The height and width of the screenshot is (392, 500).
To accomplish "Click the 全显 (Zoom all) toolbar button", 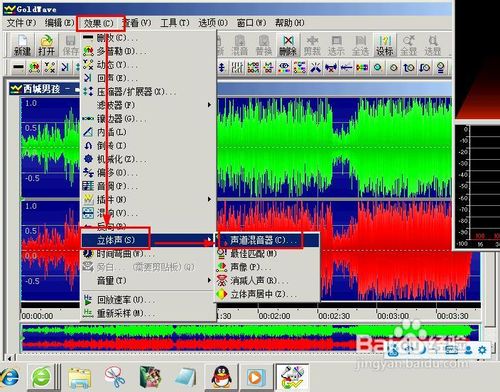I will 409,46.
